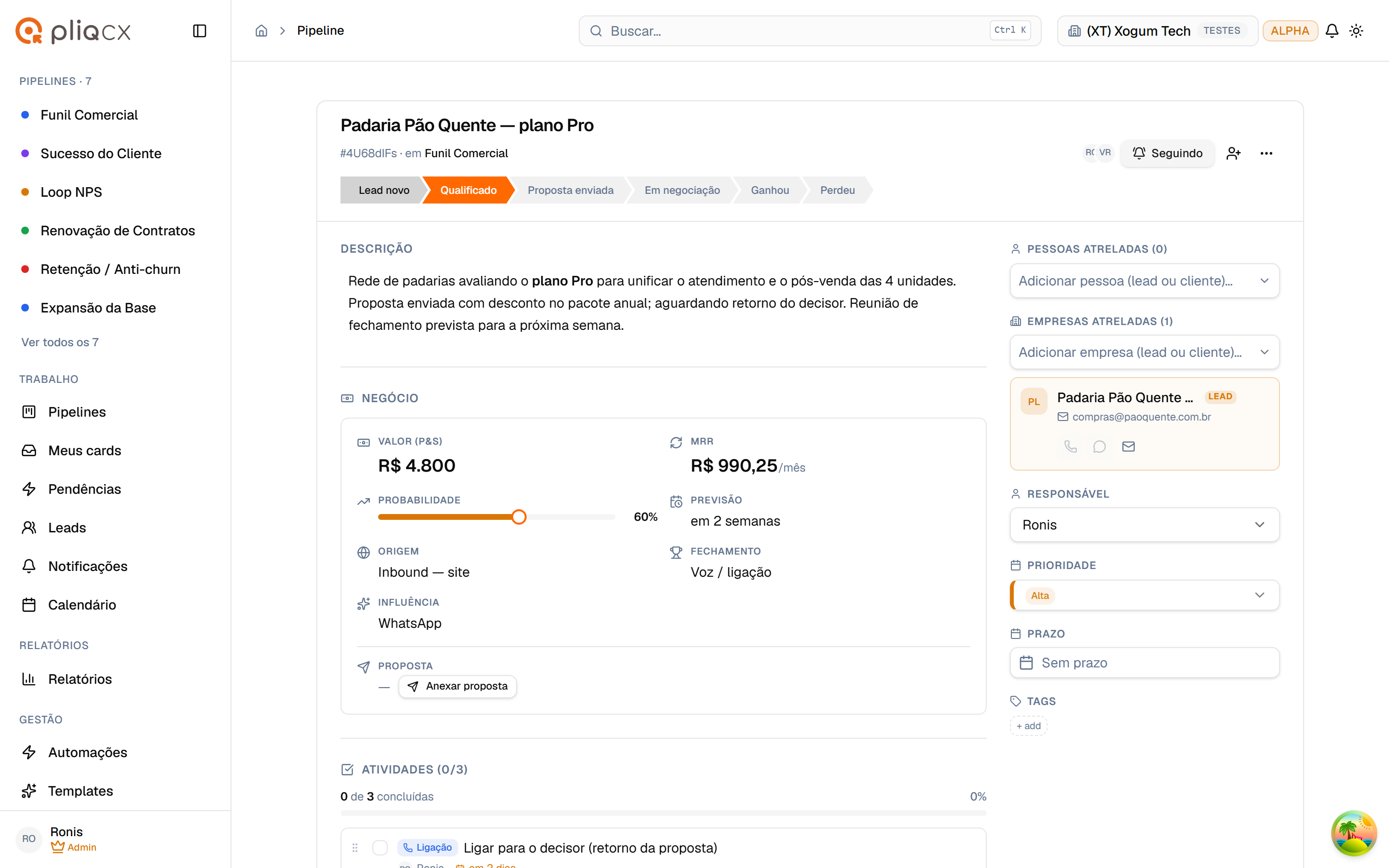Click the Buscar search field
Image resolution: width=1389 pixels, height=868 pixels.
click(x=809, y=31)
